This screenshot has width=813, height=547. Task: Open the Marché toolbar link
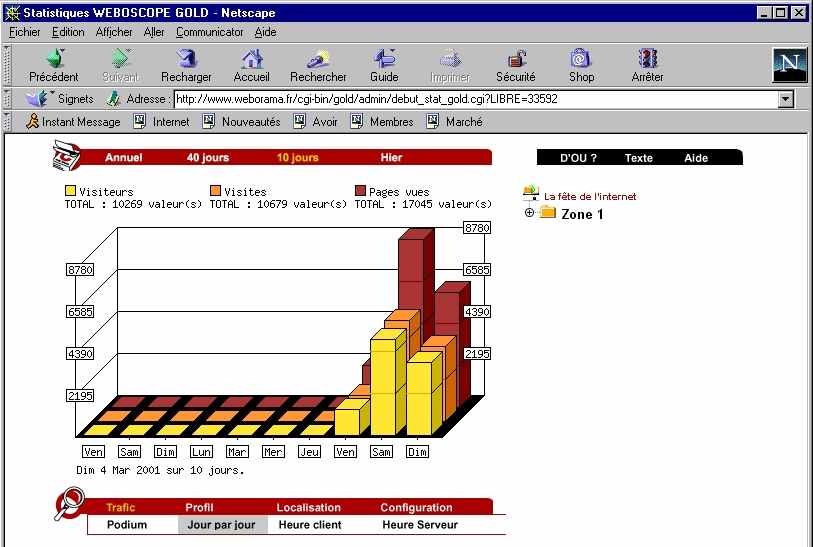click(x=455, y=122)
